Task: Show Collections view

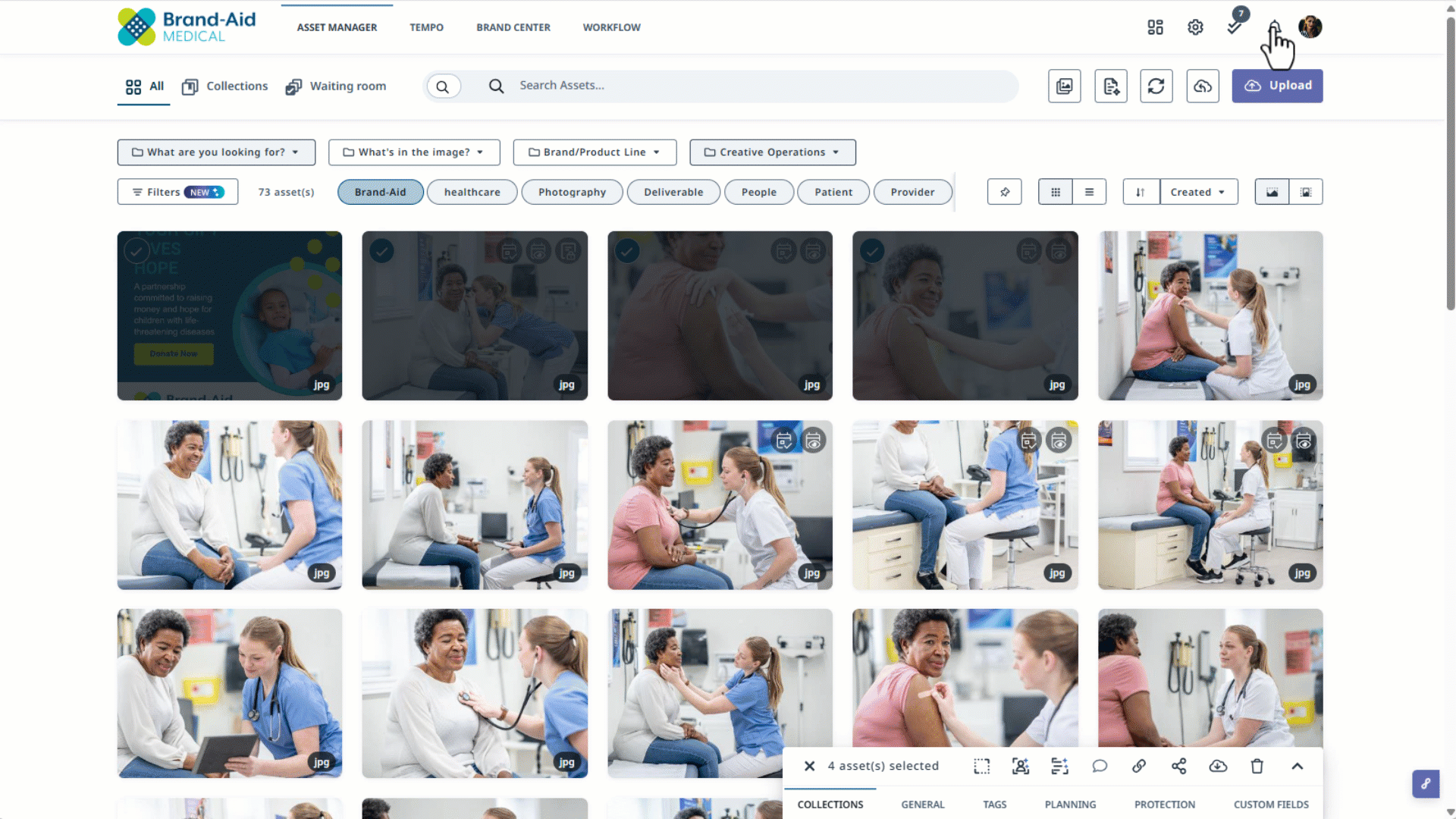Action: click(225, 86)
